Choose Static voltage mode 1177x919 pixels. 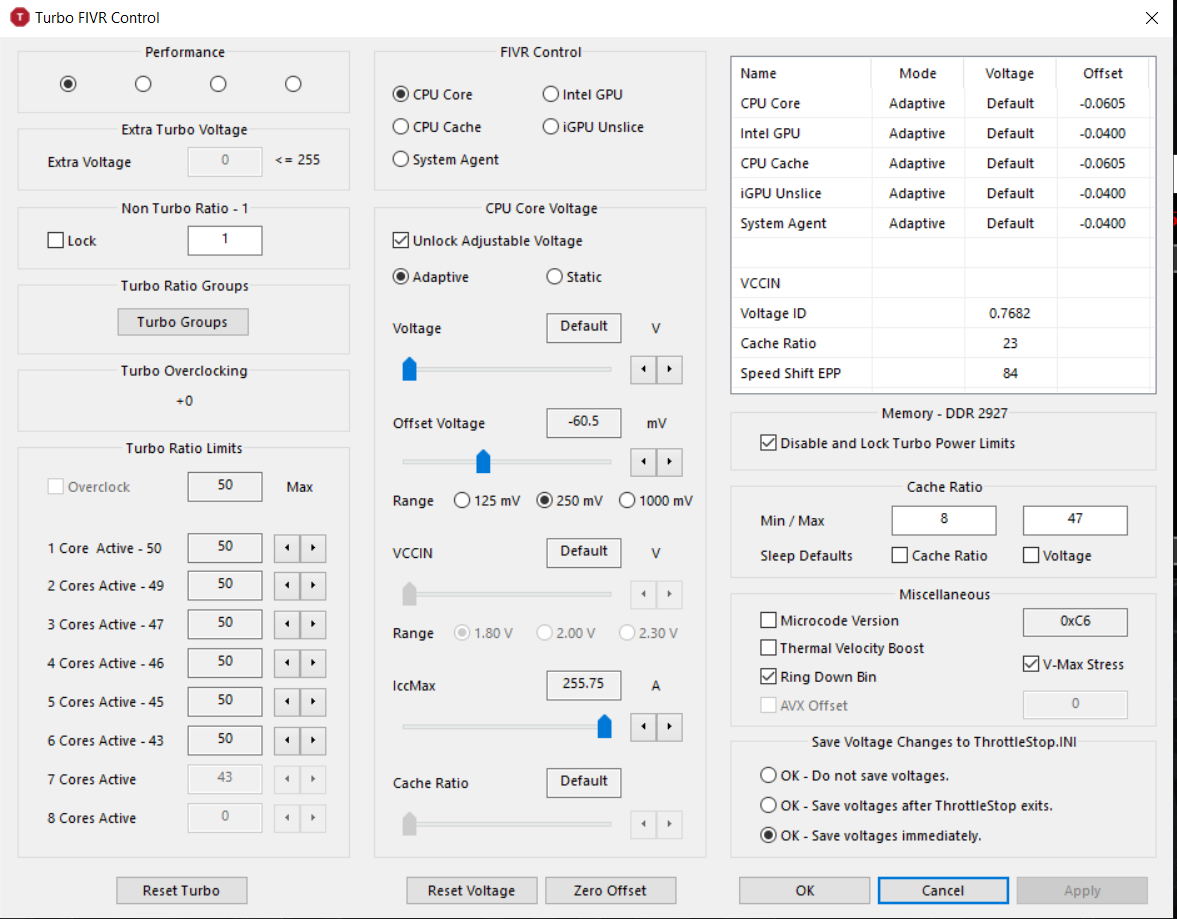point(574,277)
